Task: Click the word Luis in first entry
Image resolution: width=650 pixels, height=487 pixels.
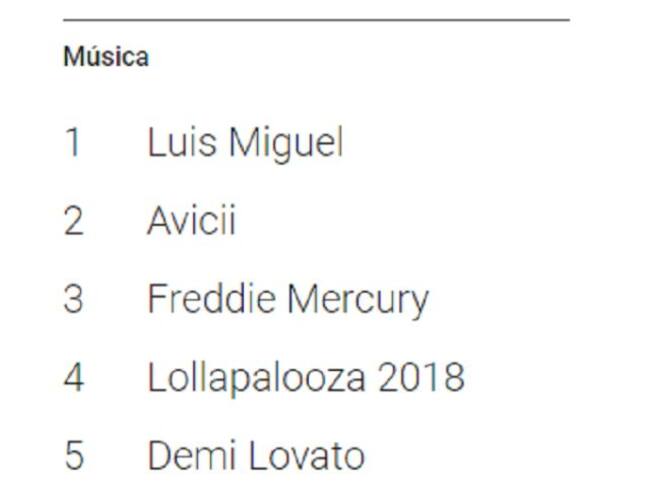Action: (x=182, y=142)
